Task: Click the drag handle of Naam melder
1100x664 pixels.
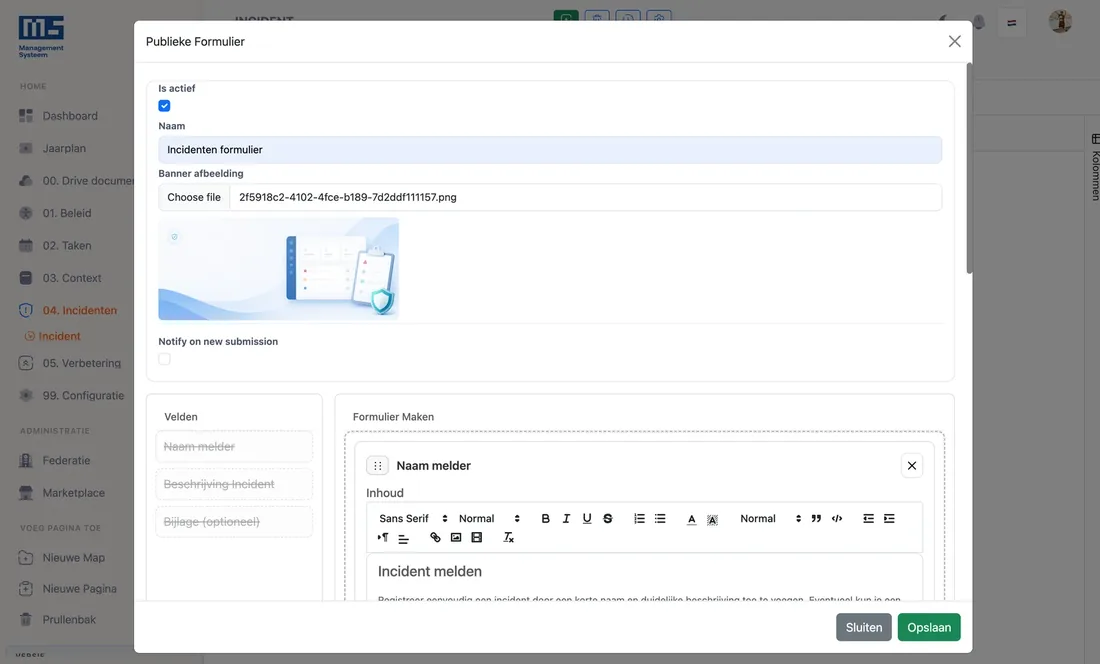Action: pyautogui.click(x=377, y=466)
